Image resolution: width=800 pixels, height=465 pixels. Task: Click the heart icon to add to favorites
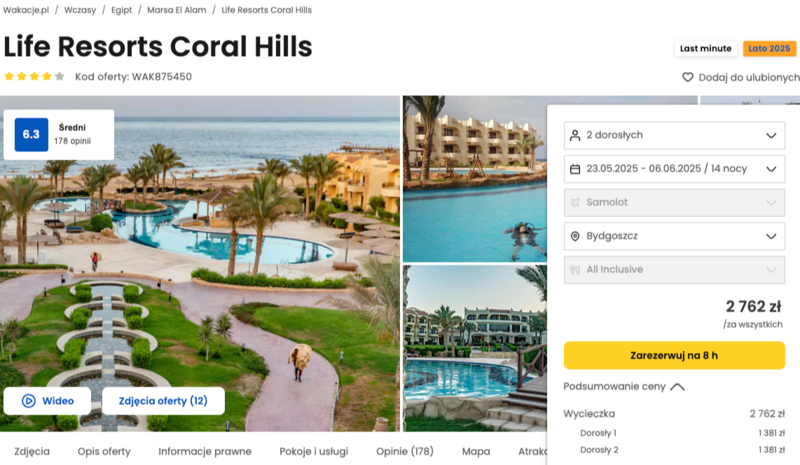coord(687,77)
